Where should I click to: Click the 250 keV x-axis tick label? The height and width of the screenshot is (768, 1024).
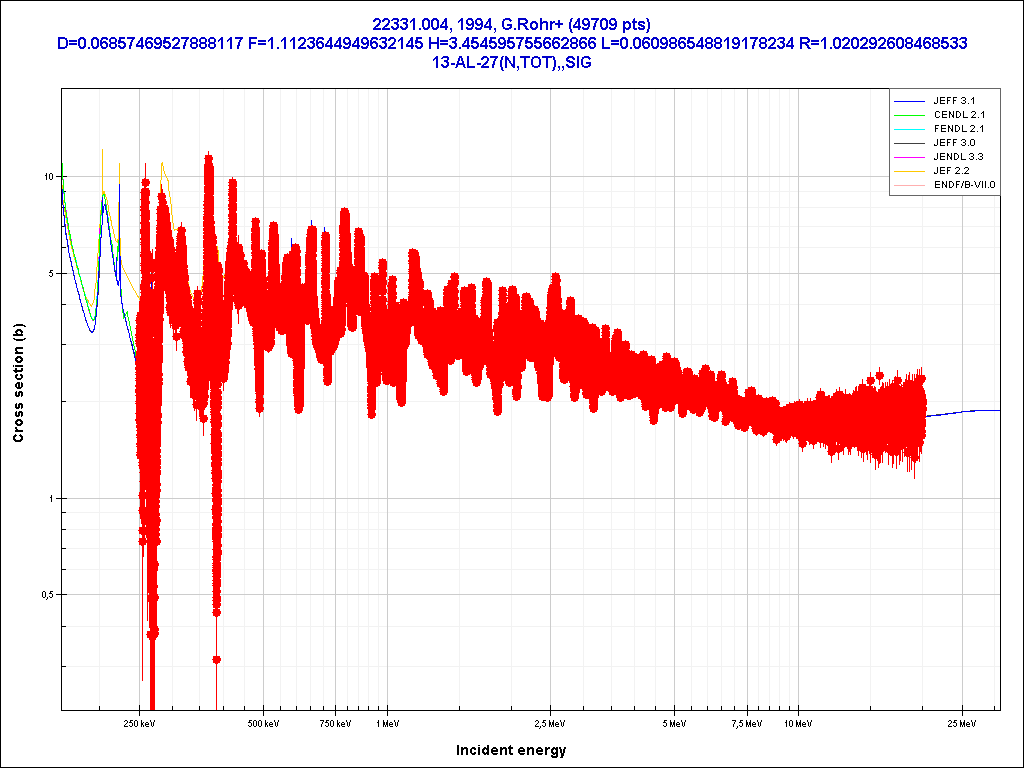[x=139, y=723]
